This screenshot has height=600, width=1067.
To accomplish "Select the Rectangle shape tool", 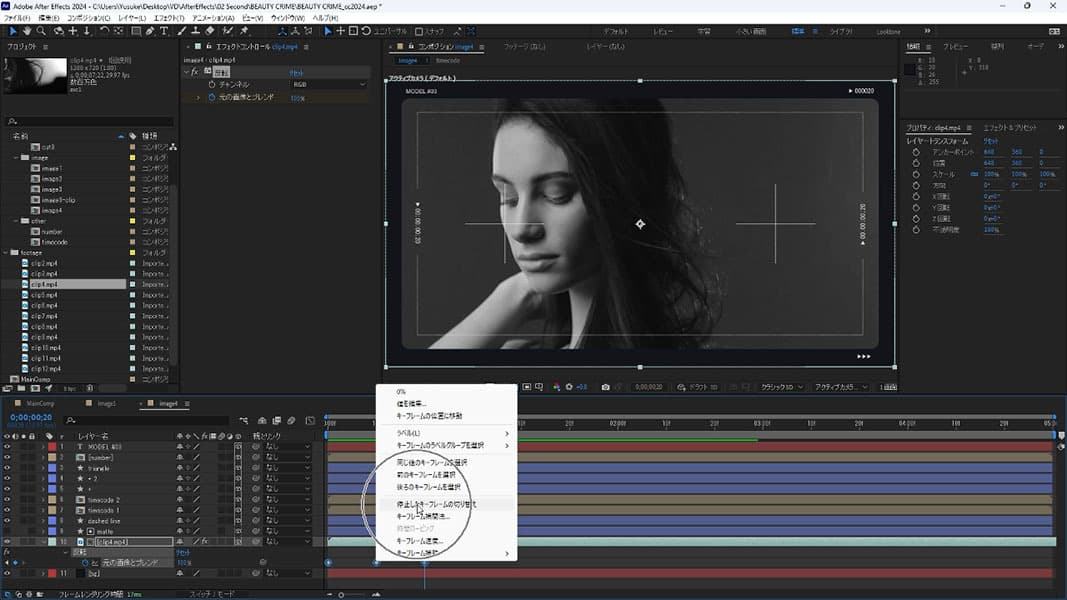I will 135,31.
